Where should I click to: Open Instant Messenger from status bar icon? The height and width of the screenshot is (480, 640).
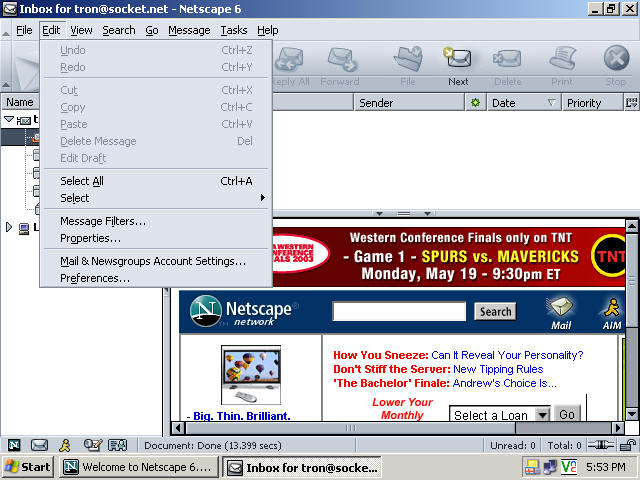pyautogui.click(x=64, y=445)
